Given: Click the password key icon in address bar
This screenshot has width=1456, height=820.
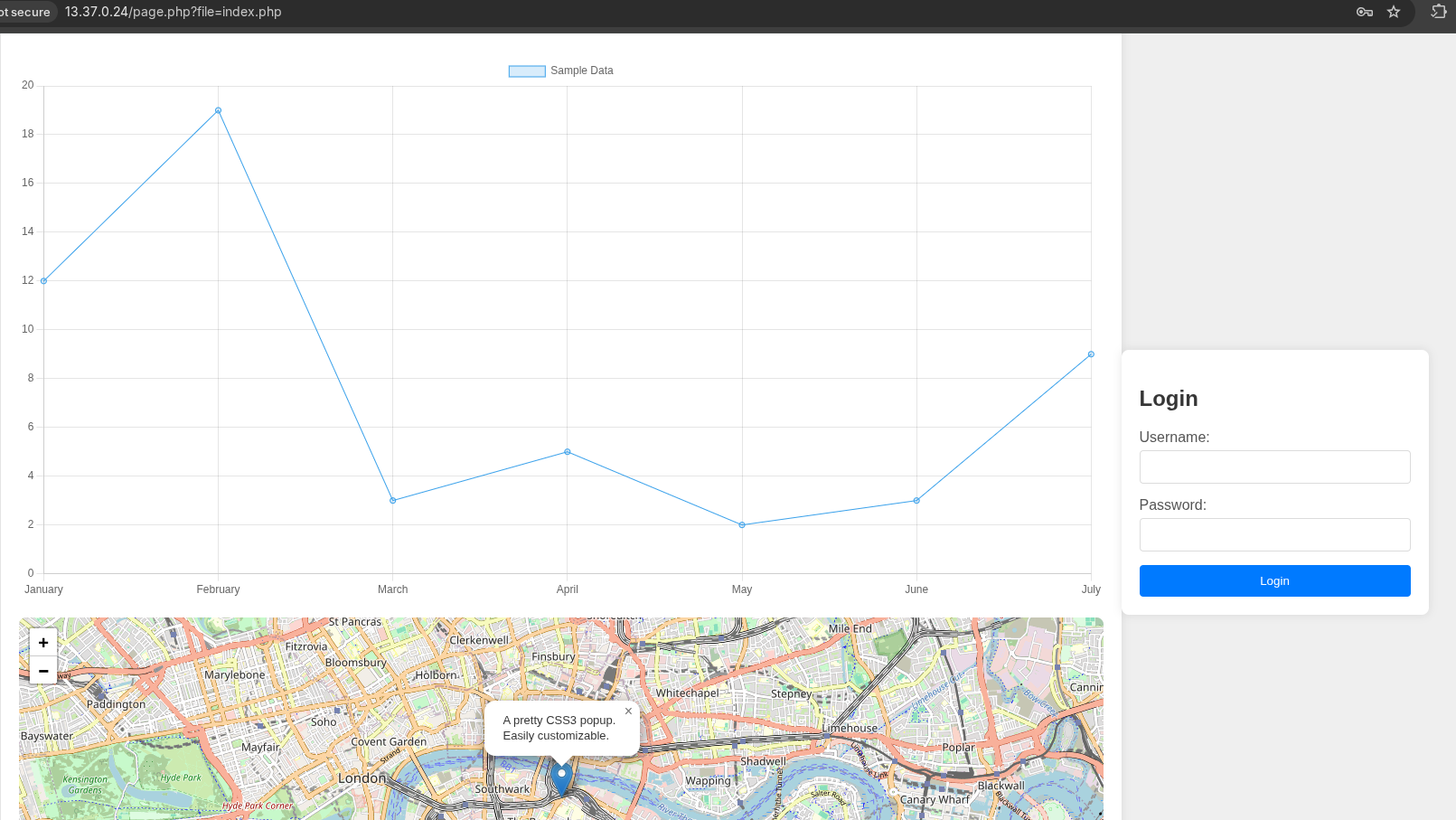Looking at the screenshot, I should [x=1364, y=12].
